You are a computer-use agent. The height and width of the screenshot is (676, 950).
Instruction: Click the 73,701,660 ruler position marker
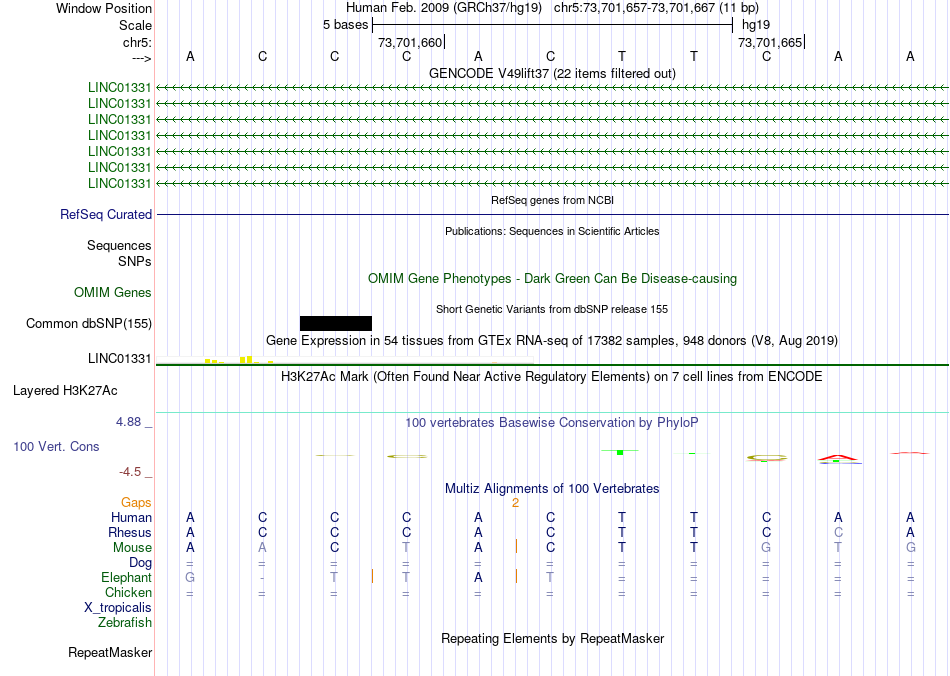coord(410,42)
